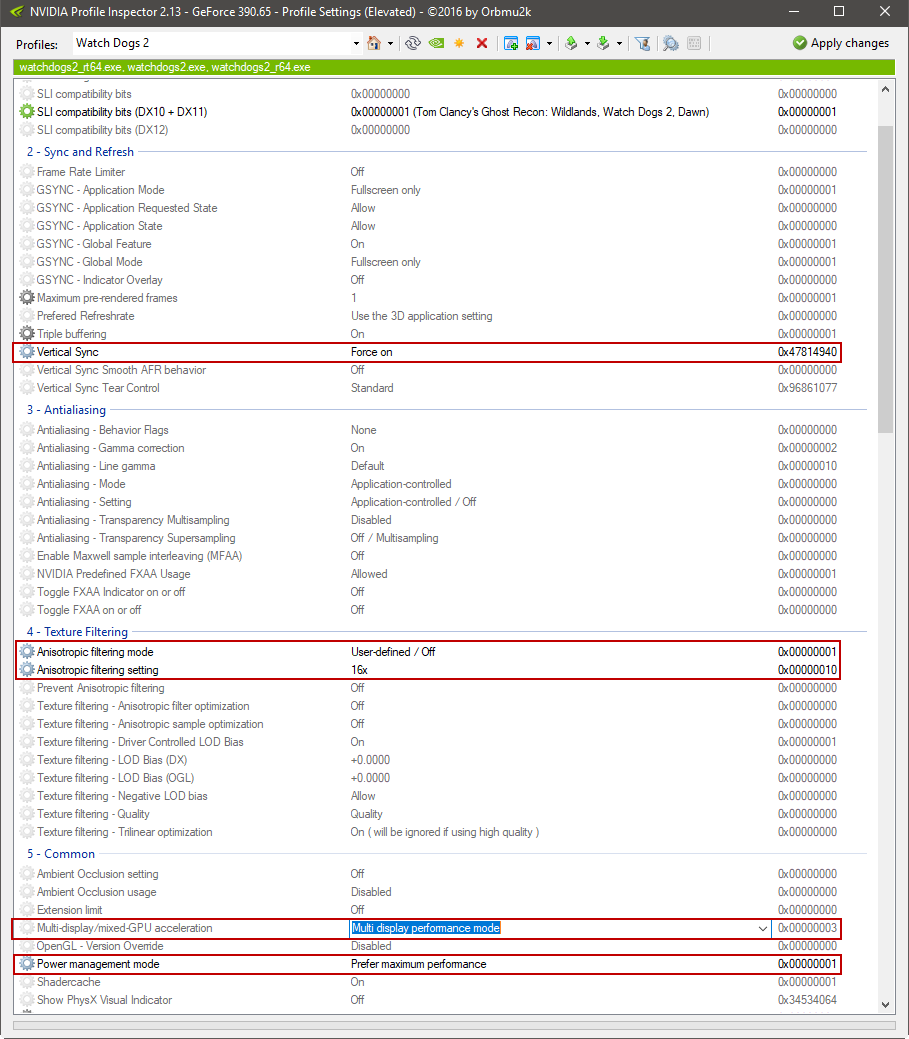Screen dimensions: 909x1039
Task: Select 'Texture filtering - LOD Bias (DX)' row
Action: click(427, 760)
